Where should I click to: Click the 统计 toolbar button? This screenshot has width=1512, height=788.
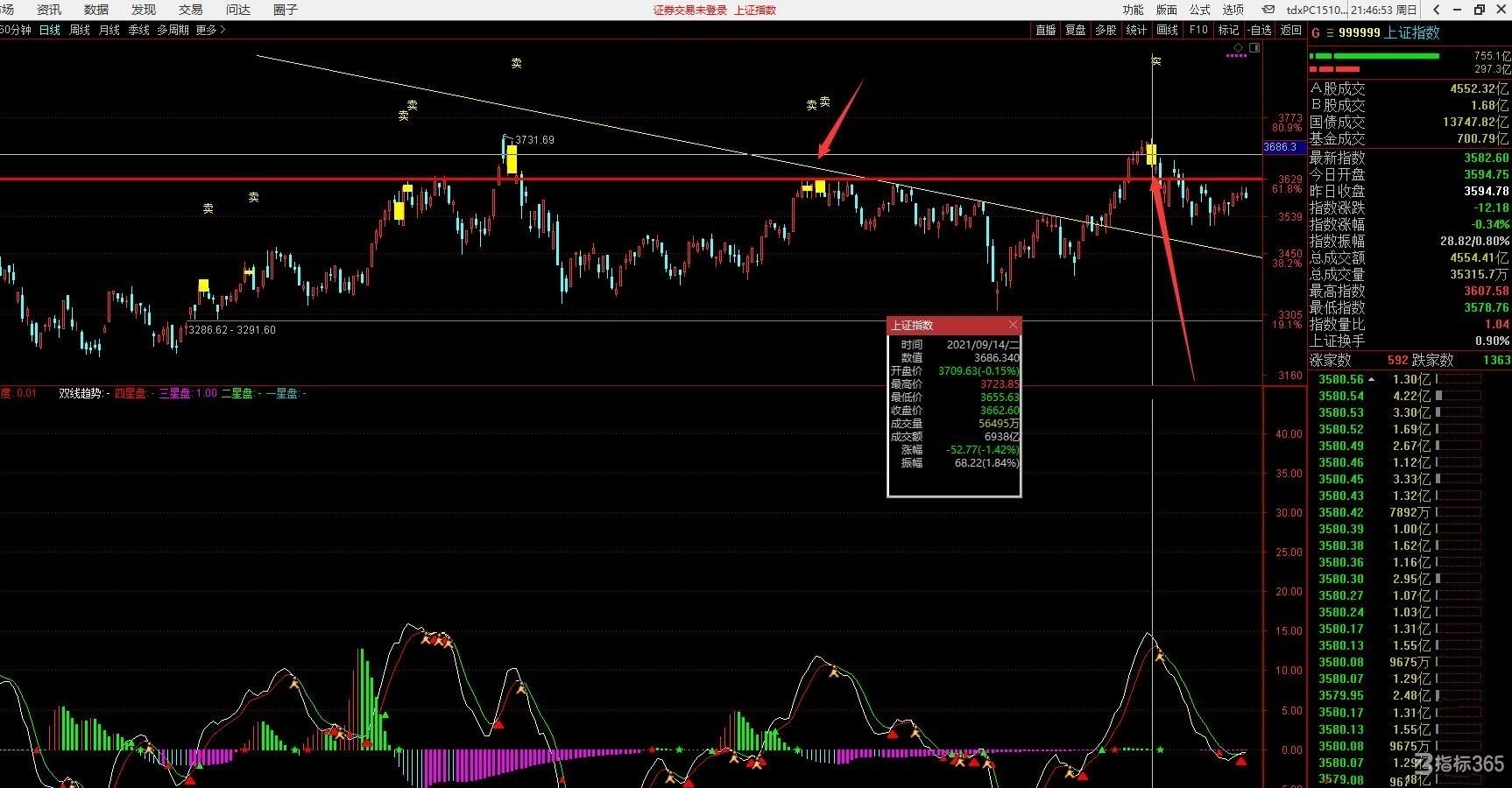click(1136, 30)
